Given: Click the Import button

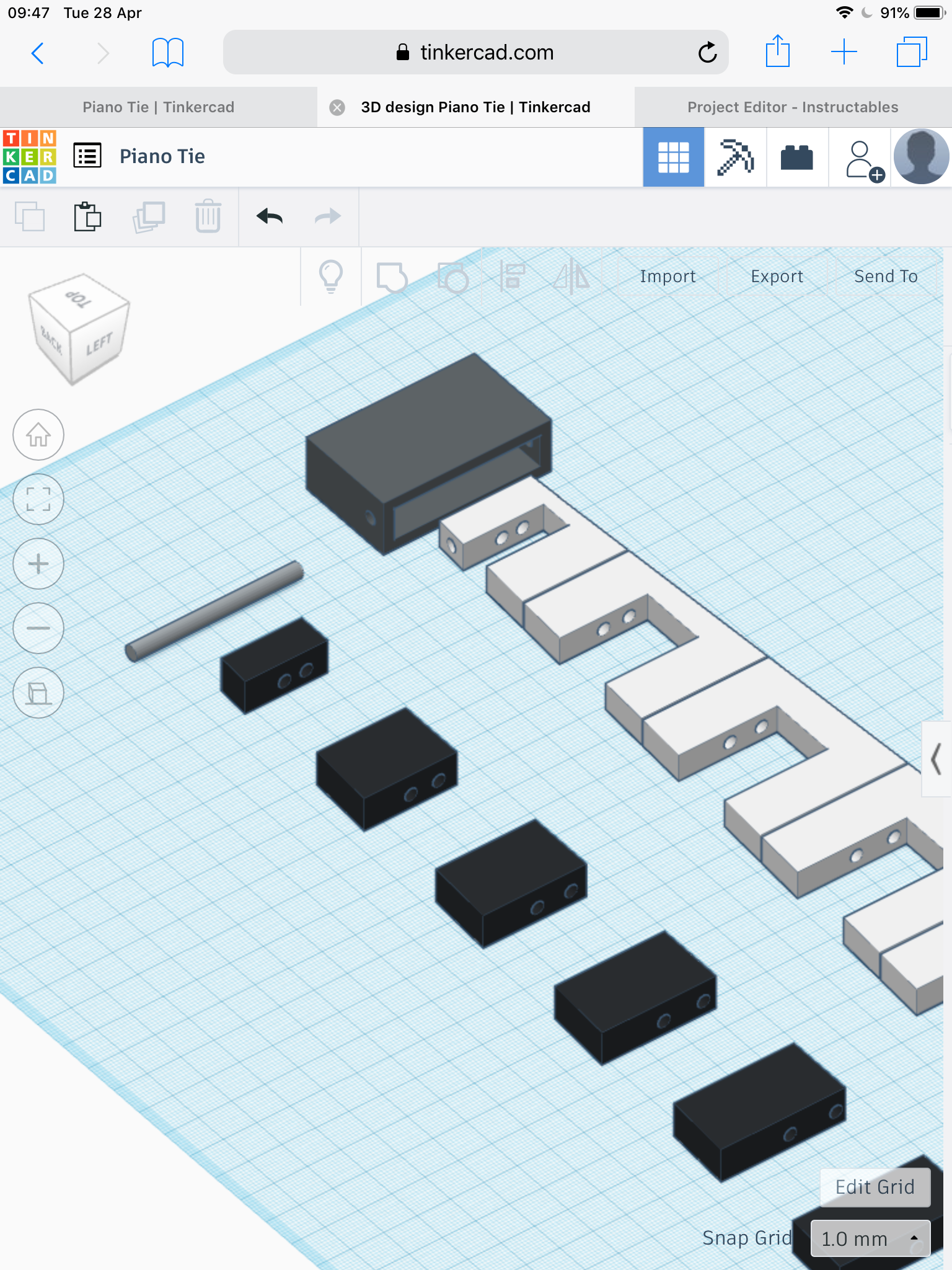Looking at the screenshot, I should 668,277.
